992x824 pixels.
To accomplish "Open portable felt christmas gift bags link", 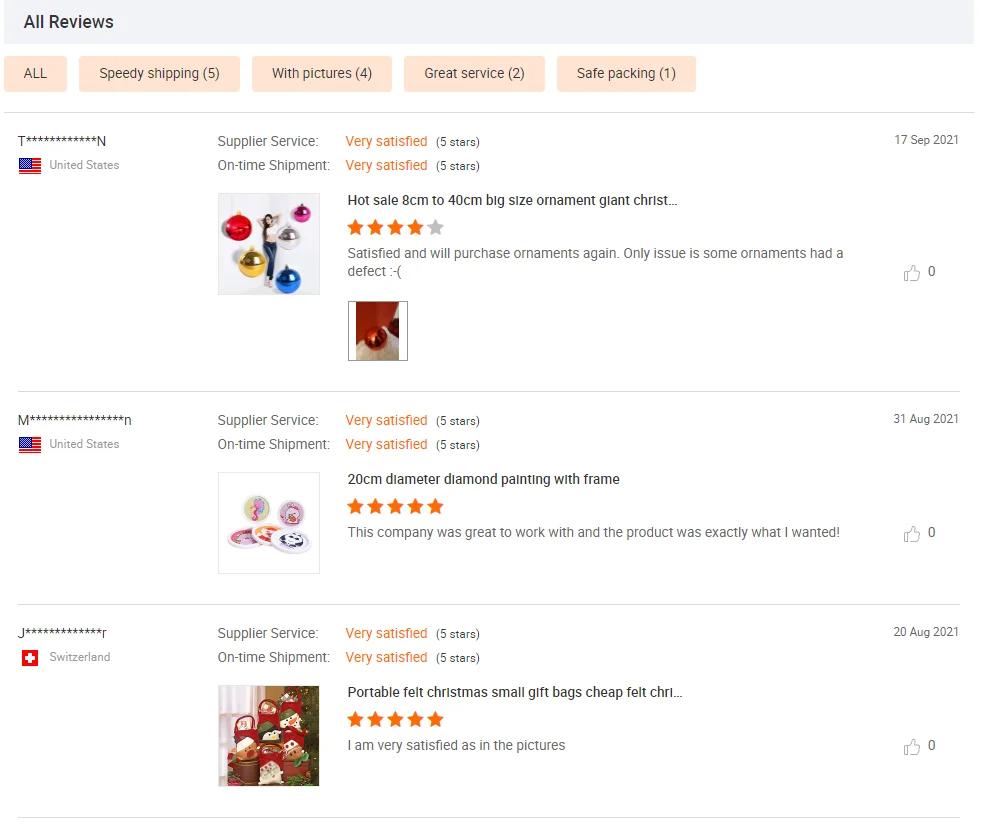I will point(514,693).
